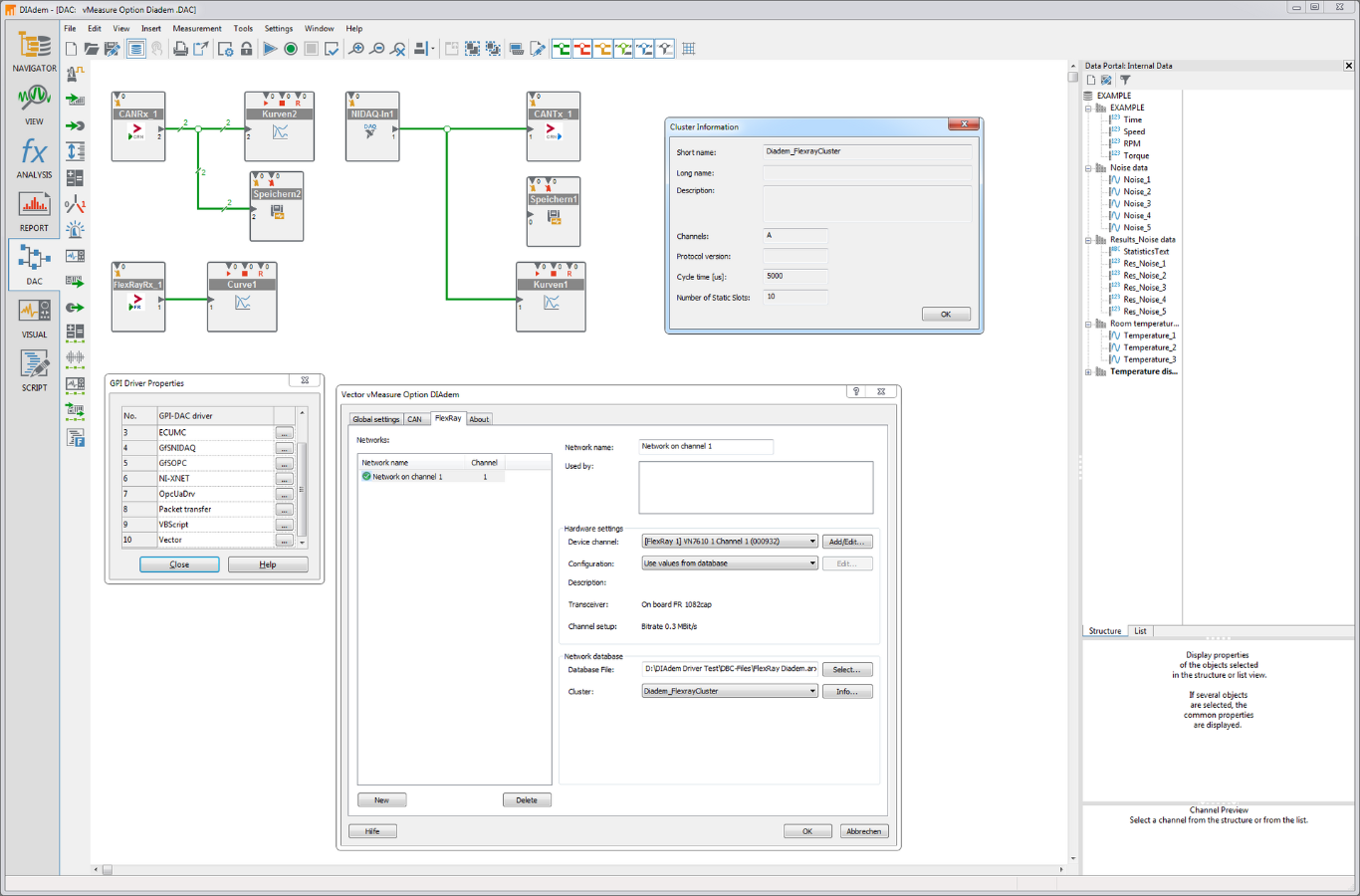Click the Abbrechen button
Viewport: 1360px width, 896px height.
863,831
